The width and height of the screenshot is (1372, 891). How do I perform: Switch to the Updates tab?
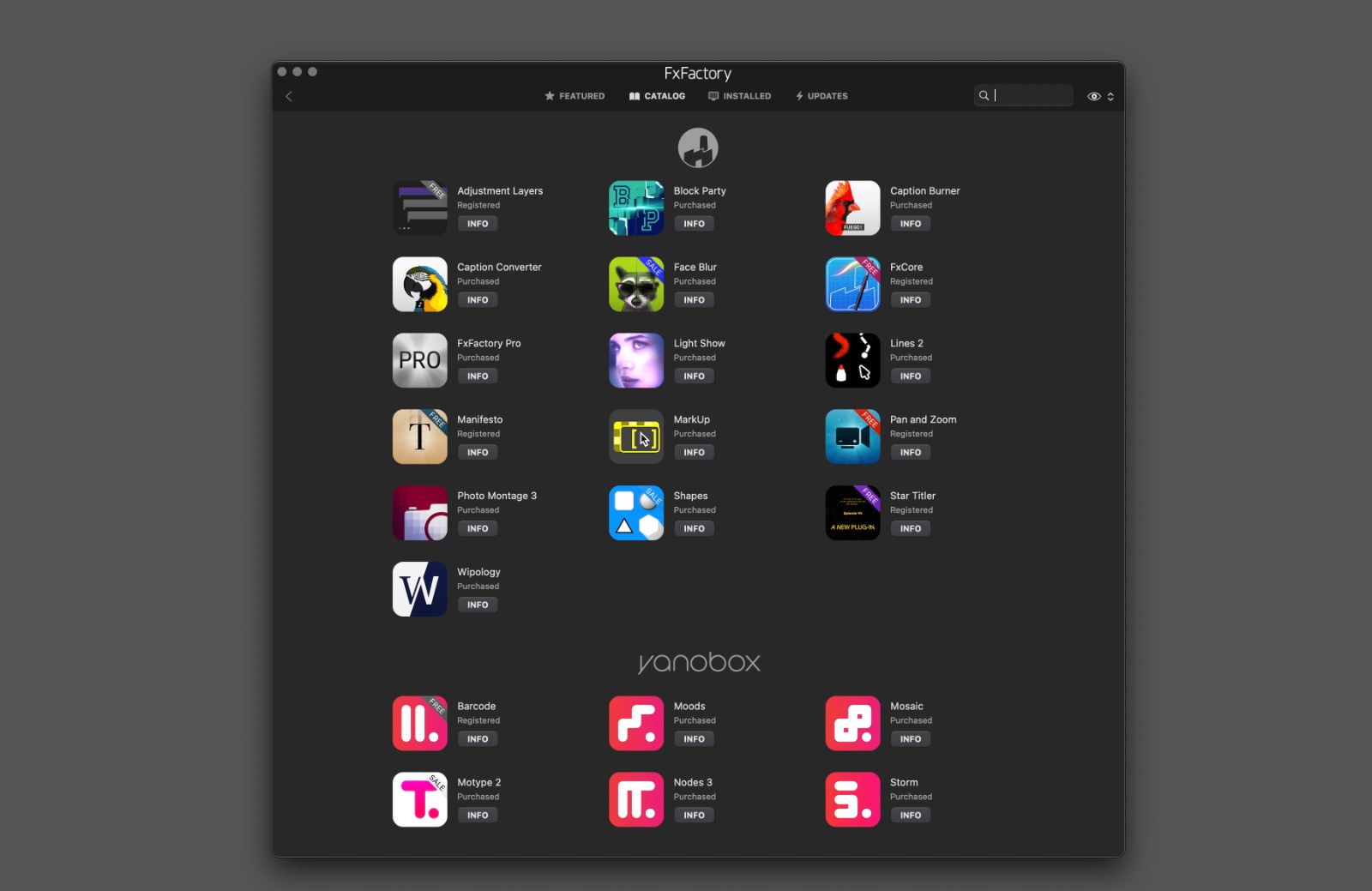pos(821,96)
